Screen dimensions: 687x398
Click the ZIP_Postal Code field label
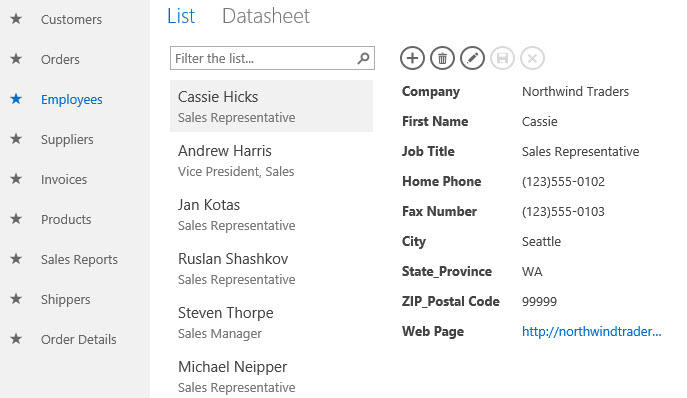(450, 302)
